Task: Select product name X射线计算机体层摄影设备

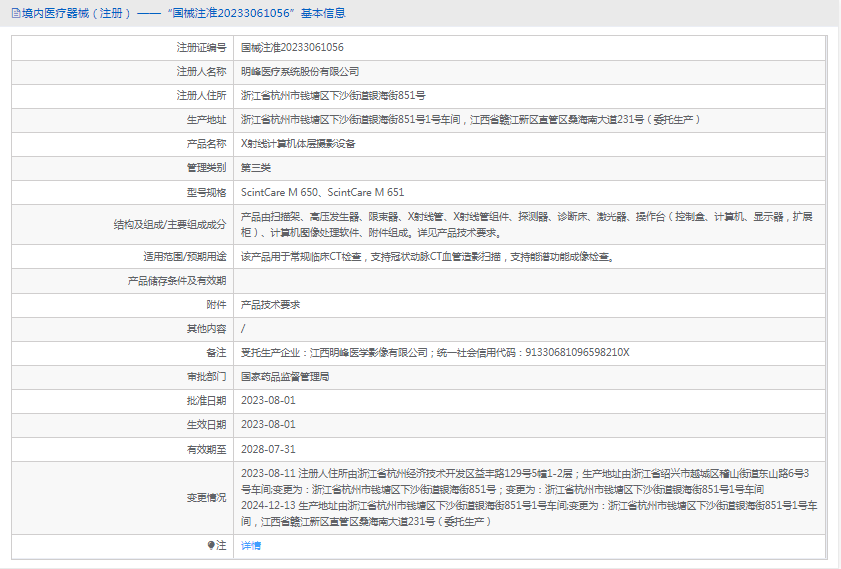Action: coord(298,144)
